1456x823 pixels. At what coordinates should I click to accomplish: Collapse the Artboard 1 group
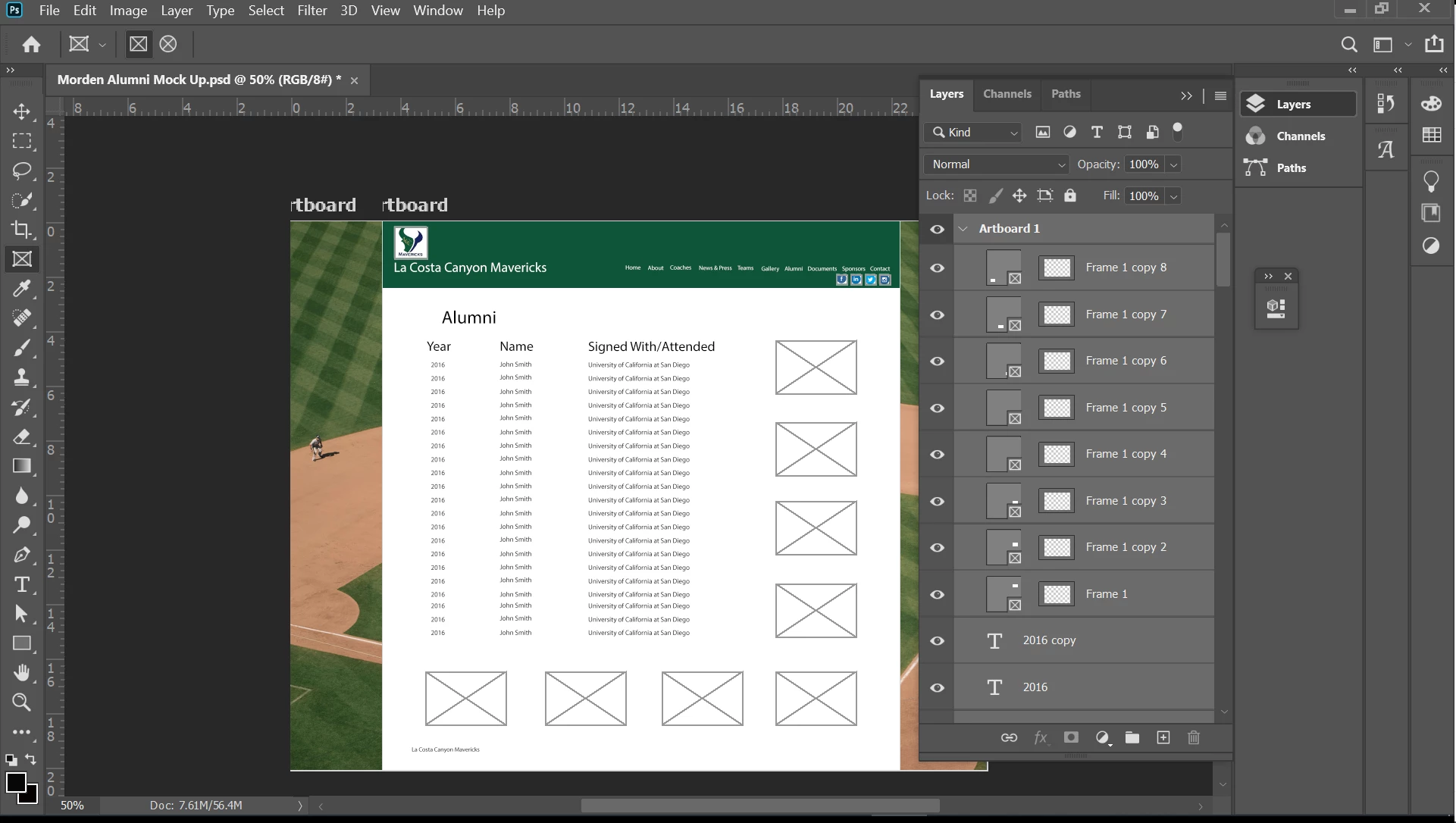963,229
